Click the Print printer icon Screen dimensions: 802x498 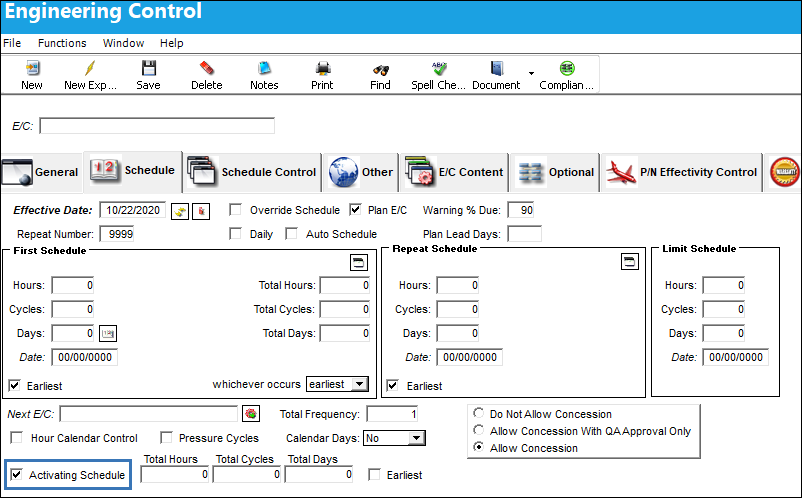tap(322, 69)
